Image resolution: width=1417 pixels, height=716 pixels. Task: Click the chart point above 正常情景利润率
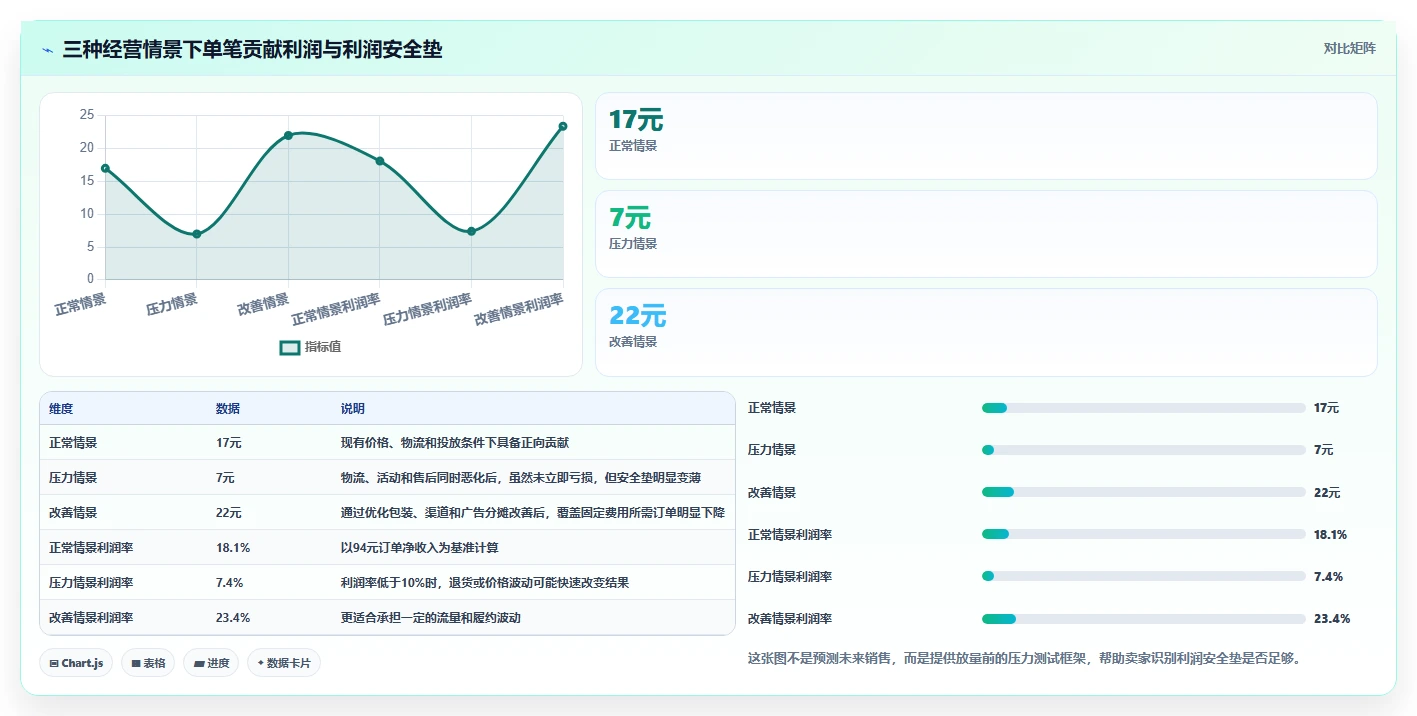pos(380,161)
